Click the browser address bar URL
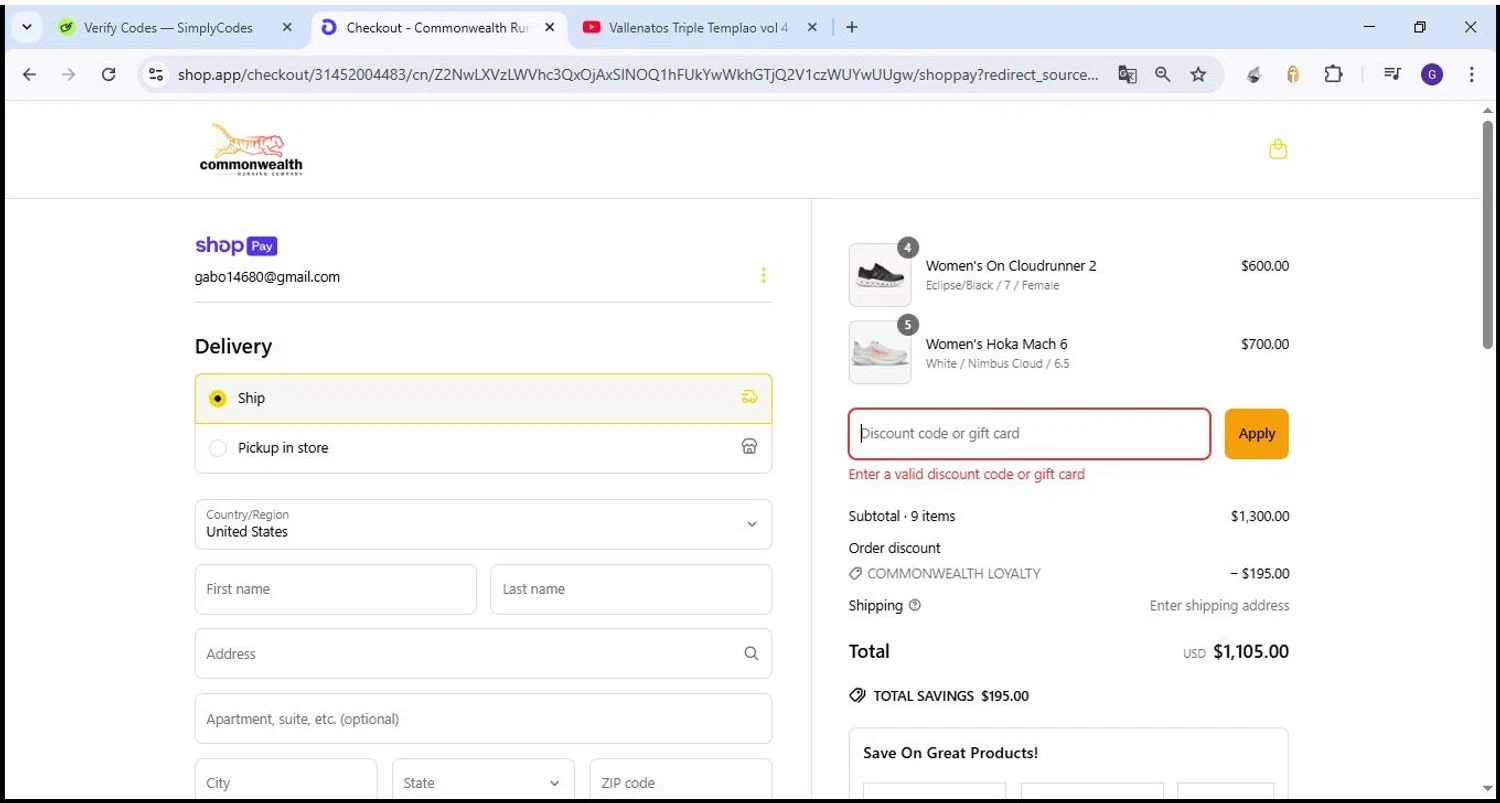Screen dimensions: 1500x803 pyautogui.click(x=637, y=74)
